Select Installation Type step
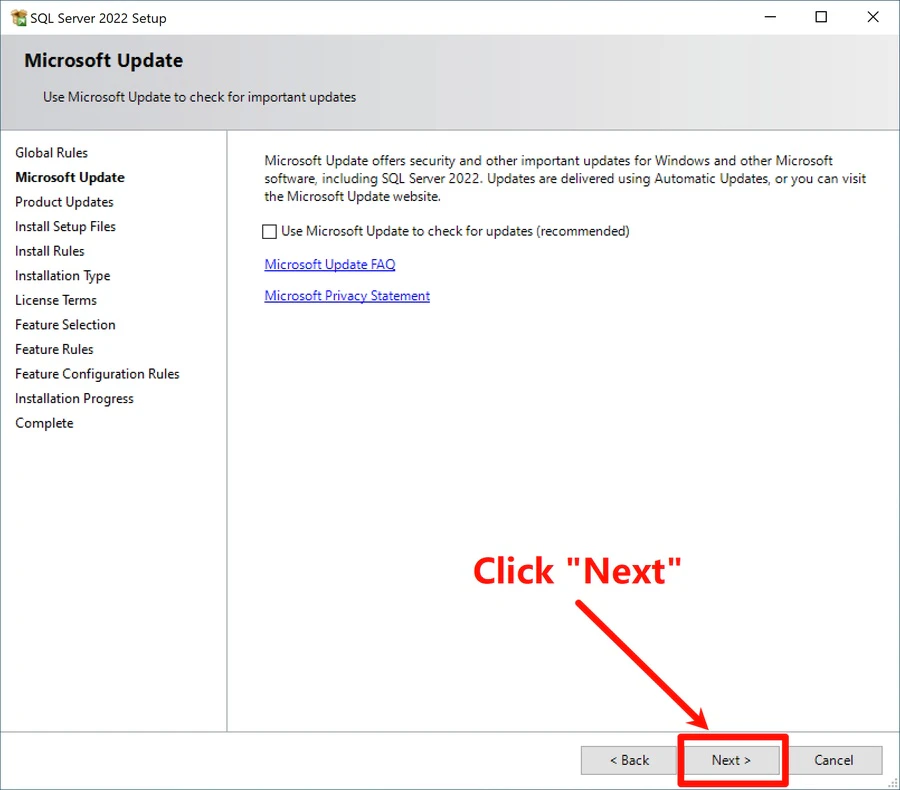The width and height of the screenshot is (900, 790). click(63, 276)
